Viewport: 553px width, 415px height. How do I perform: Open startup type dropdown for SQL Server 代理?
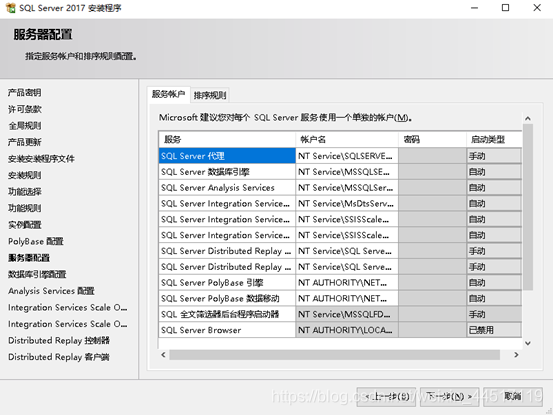pos(494,156)
